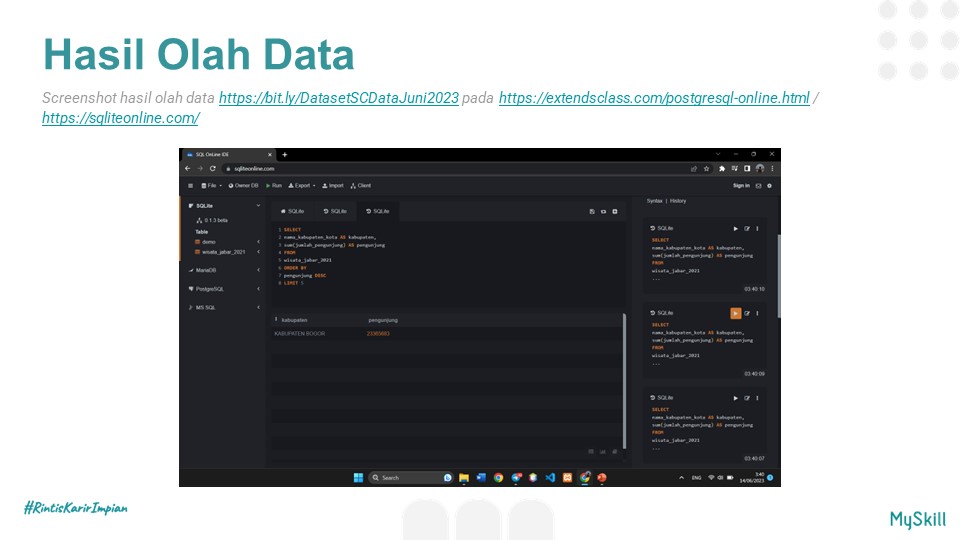Open the File dropdown menu
960x540 pixels.
click(211, 186)
